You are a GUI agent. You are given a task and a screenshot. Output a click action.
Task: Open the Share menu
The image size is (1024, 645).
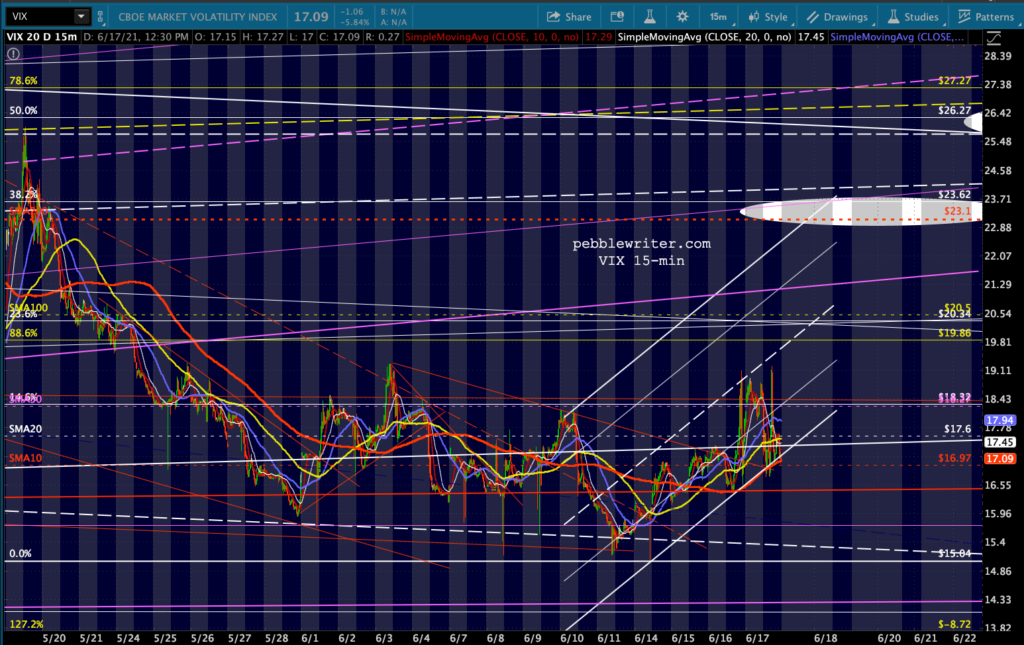coord(569,17)
